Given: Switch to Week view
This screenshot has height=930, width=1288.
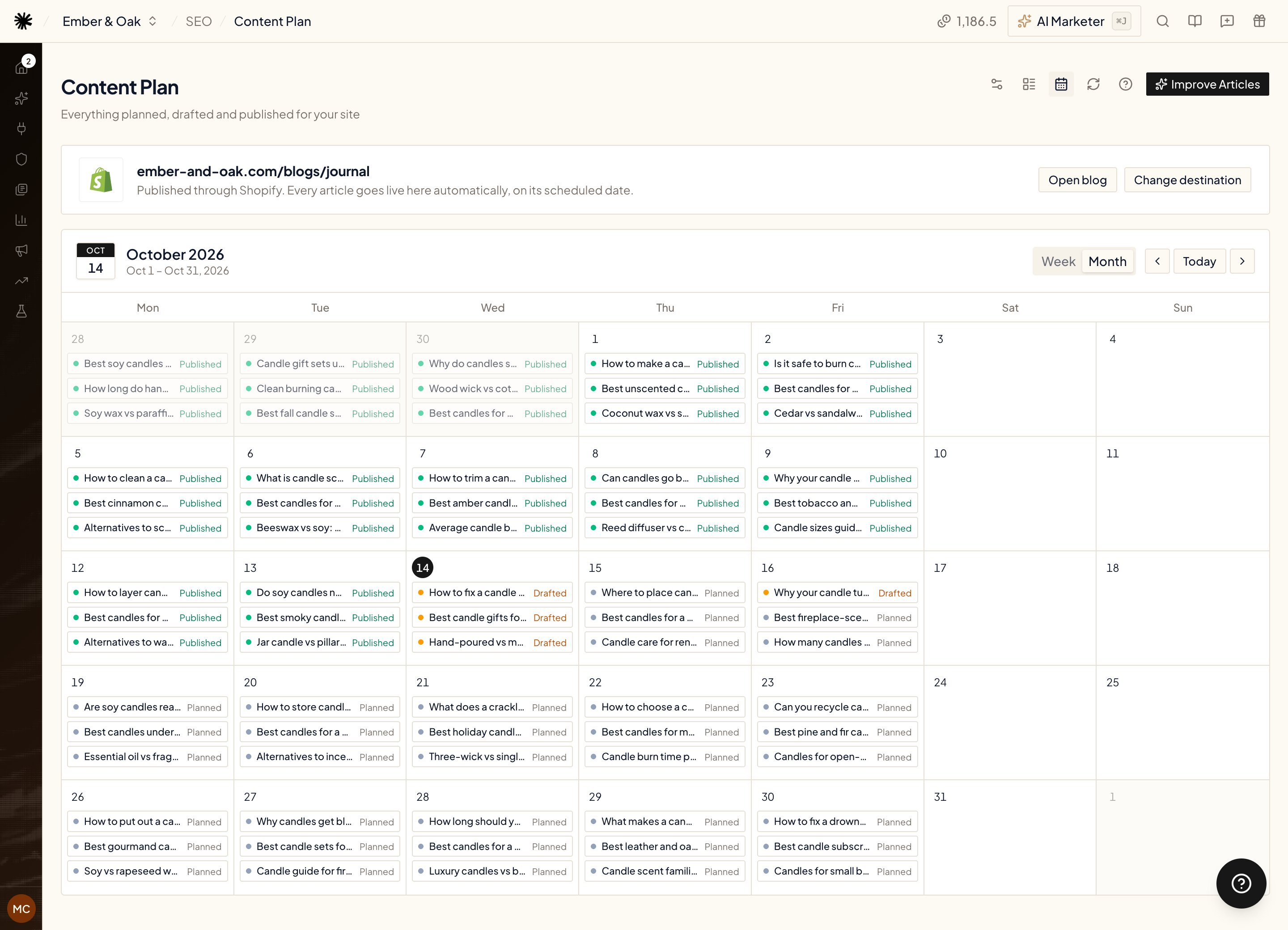Looking at the screenshot, I should click(1058, 261).
